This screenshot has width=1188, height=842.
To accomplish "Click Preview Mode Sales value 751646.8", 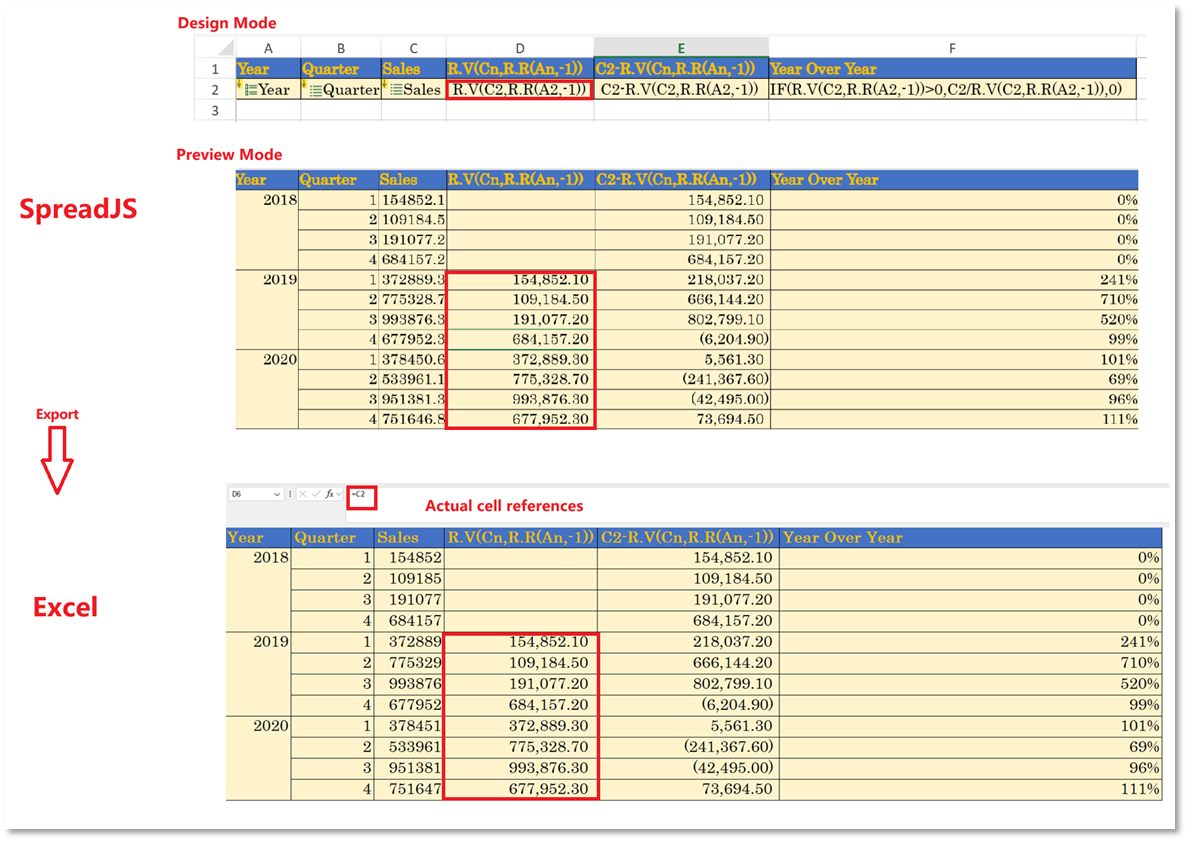I will [412, 419].
